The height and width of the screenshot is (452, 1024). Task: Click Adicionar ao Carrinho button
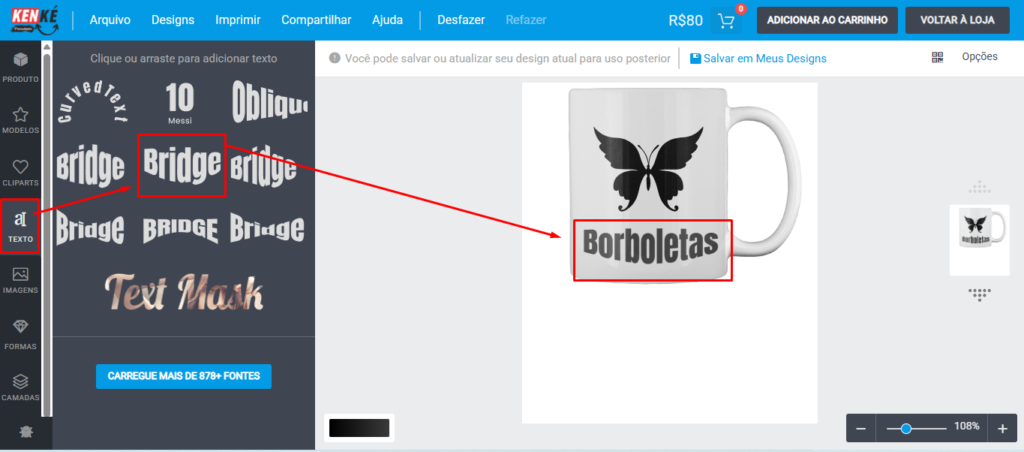(826, 20)
